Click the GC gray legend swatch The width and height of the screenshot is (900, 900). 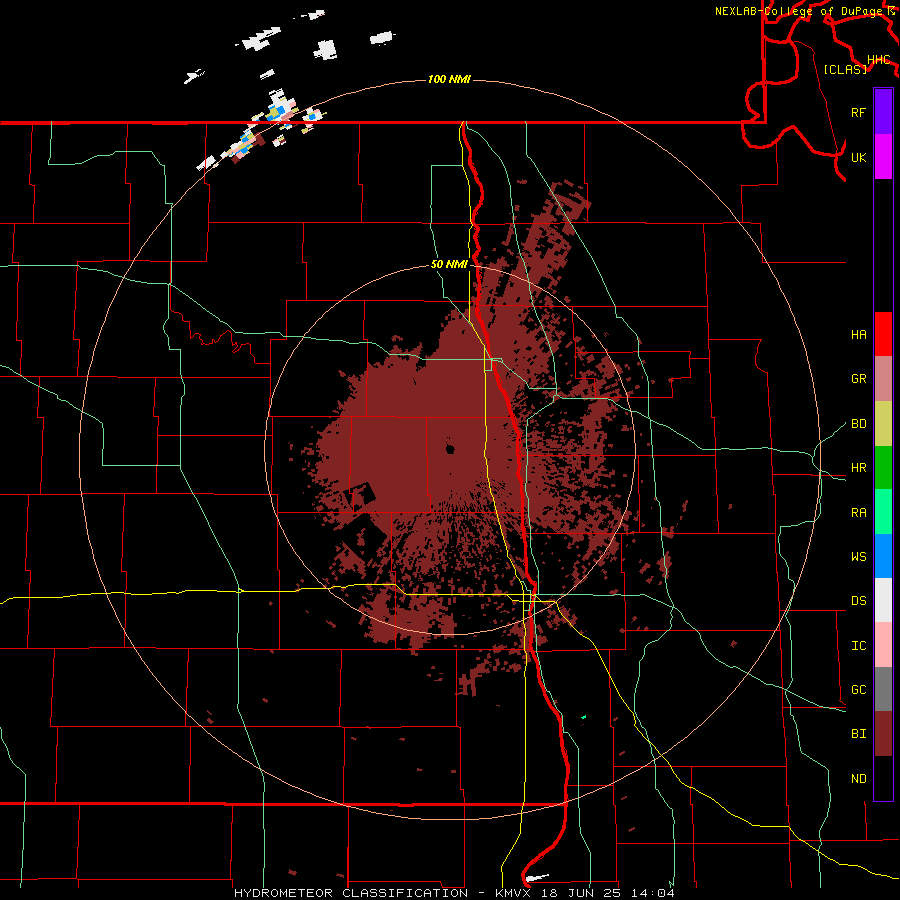(883, 689)
